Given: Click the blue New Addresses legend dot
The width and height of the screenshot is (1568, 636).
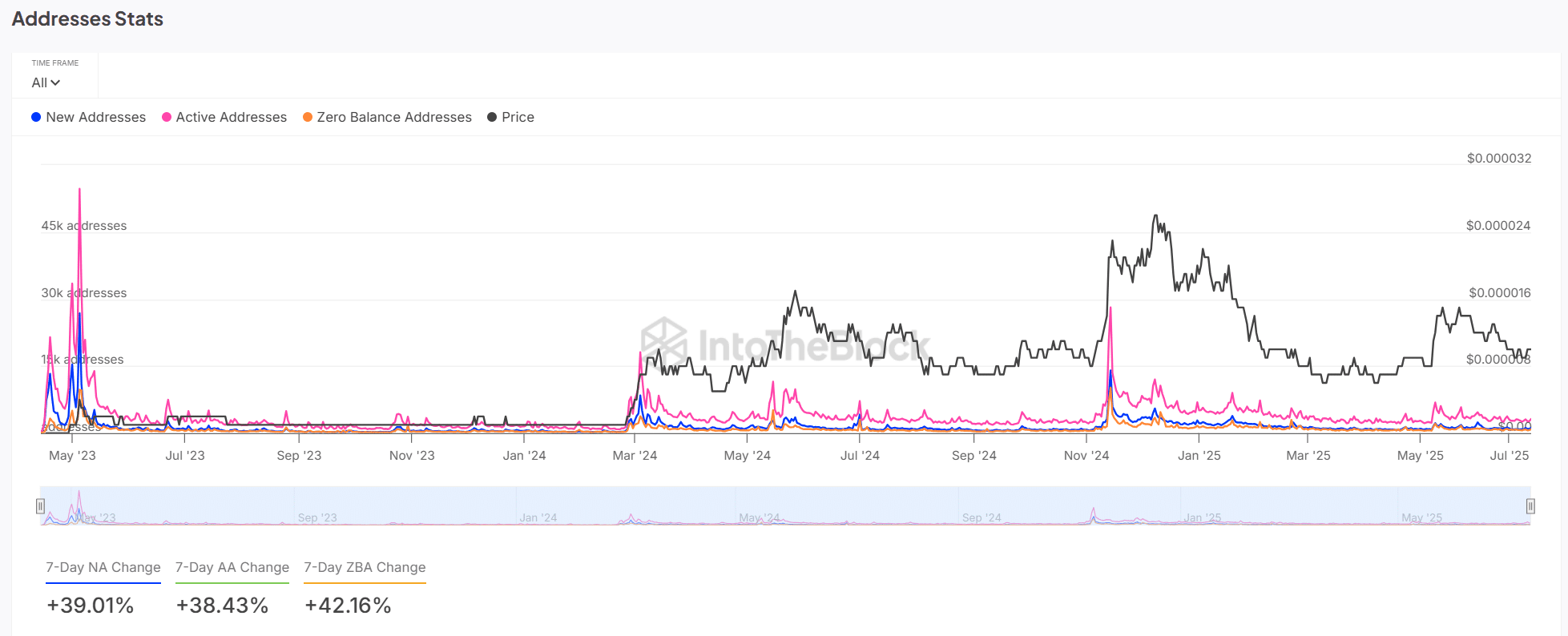Looking at the screenshot, I should point(36,117).
